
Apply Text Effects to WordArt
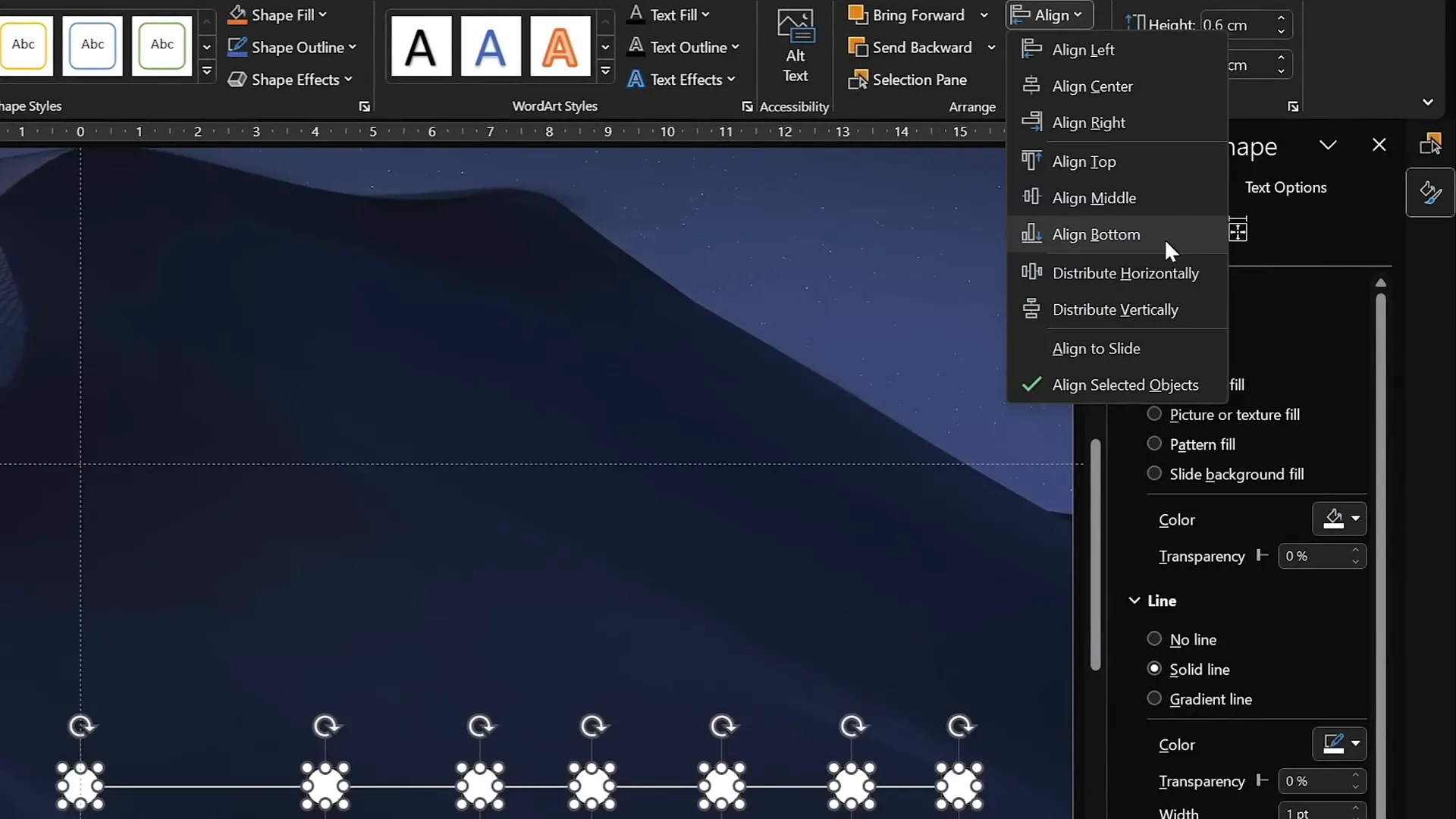[681, 79]
